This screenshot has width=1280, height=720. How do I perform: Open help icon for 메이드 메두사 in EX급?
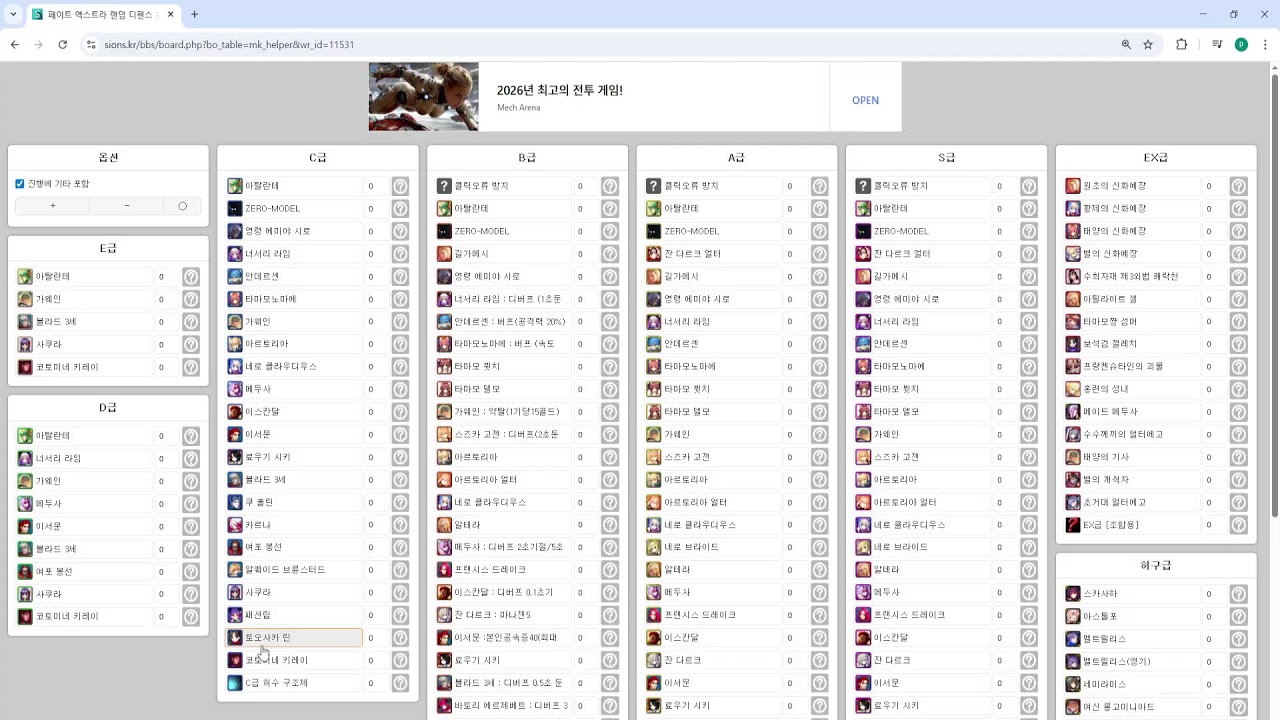(x=1238, y=412)
